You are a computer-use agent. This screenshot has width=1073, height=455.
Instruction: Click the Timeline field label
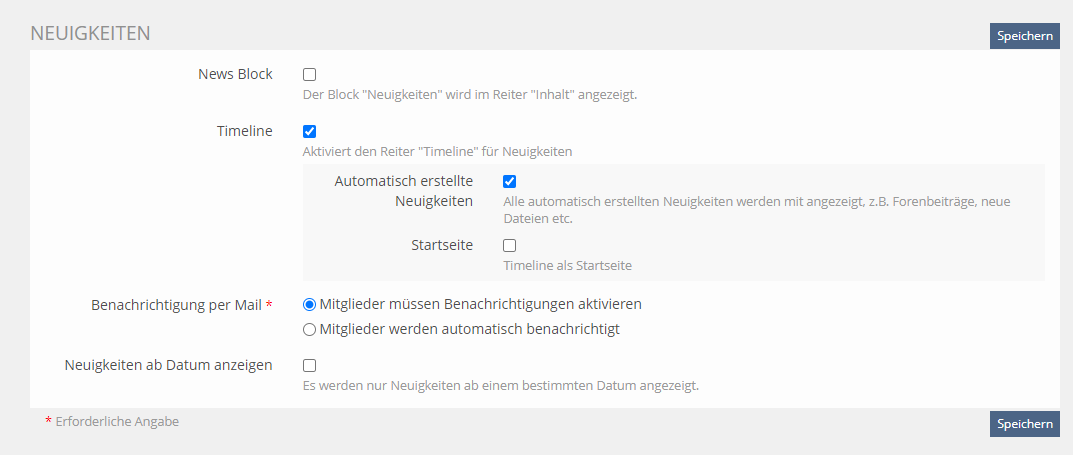pyautogui.click(x=244, y=131)
